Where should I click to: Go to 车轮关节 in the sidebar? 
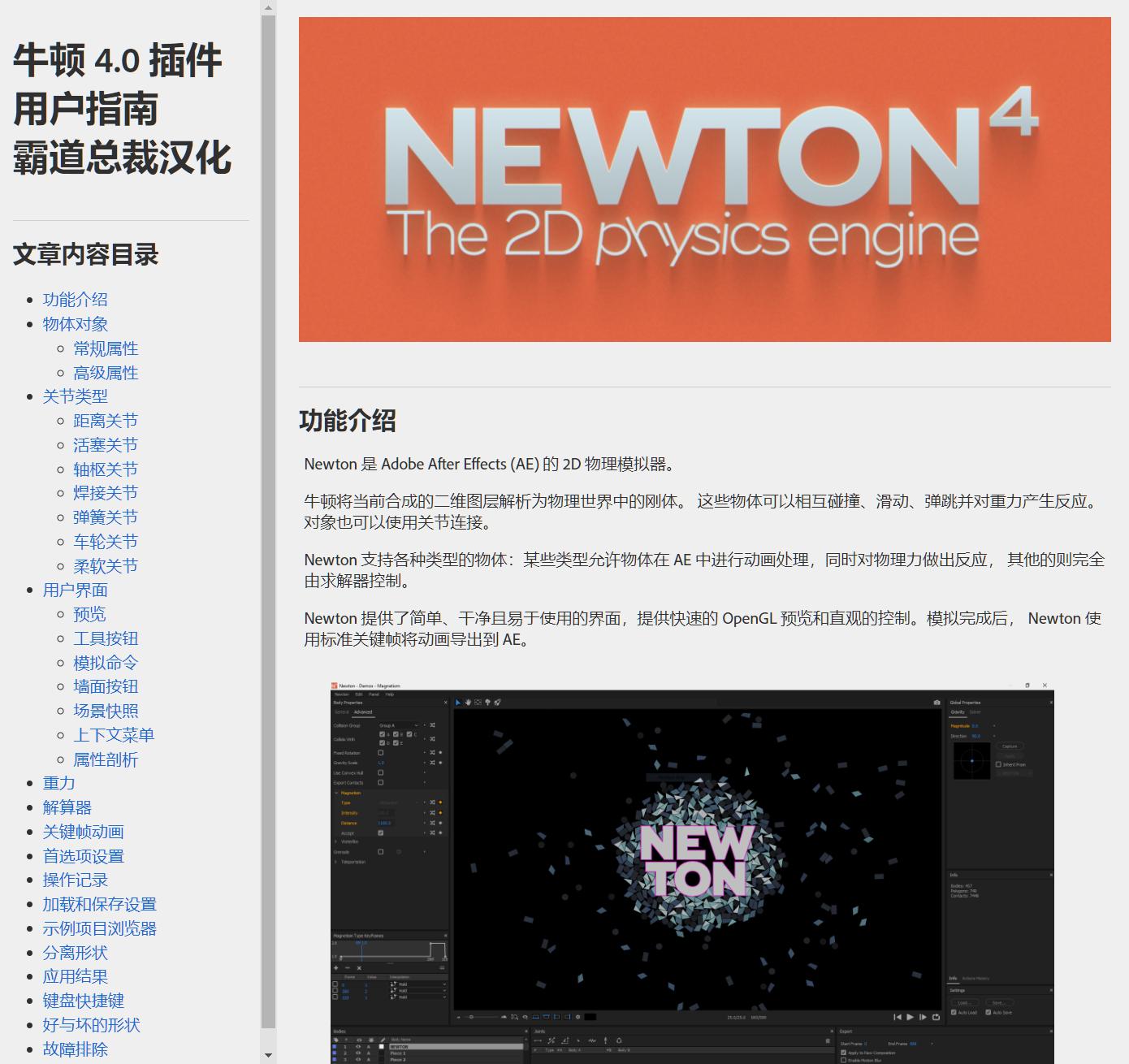106,542
